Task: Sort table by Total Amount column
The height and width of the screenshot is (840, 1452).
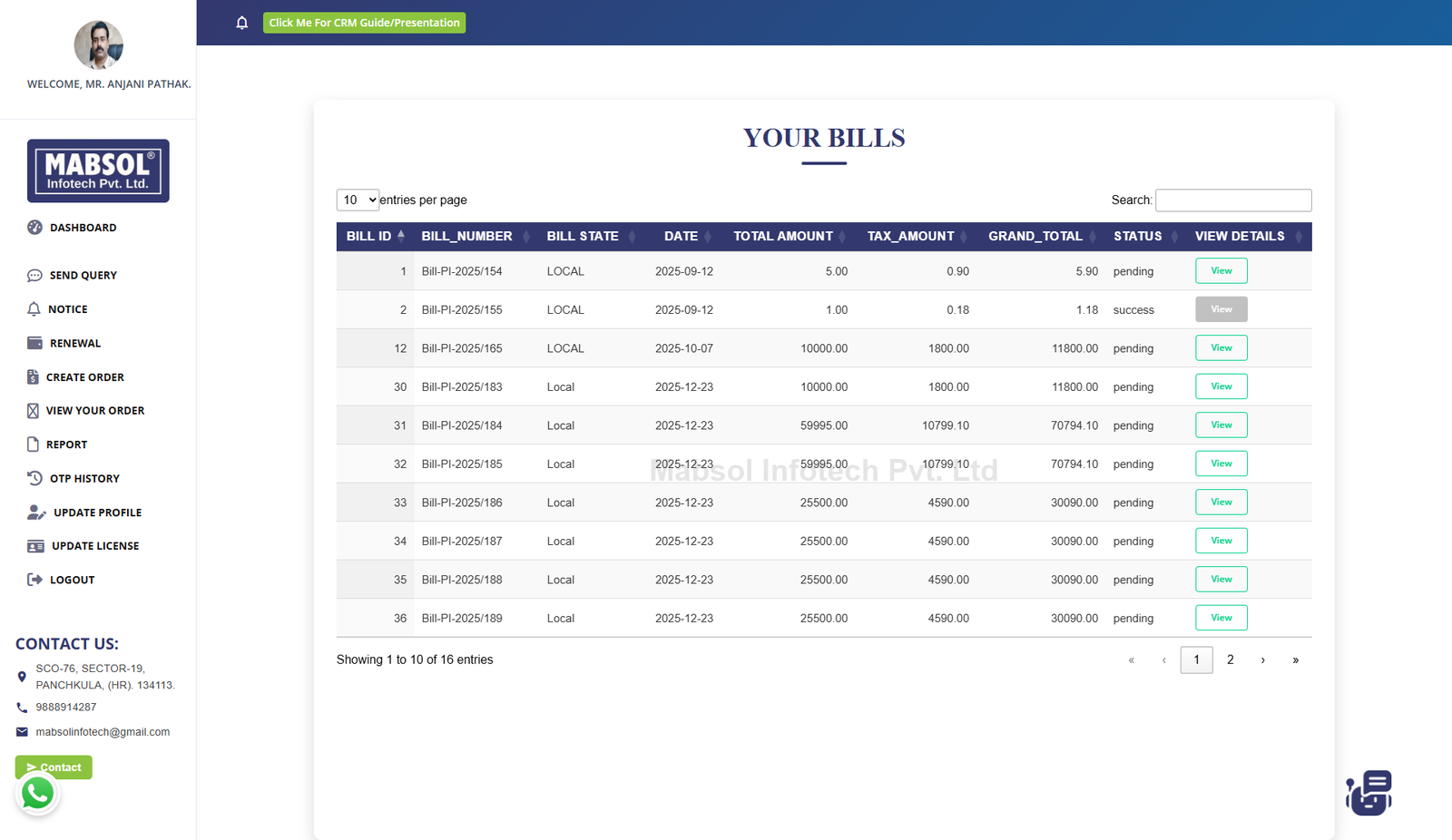Action: (x=782, y=236)
